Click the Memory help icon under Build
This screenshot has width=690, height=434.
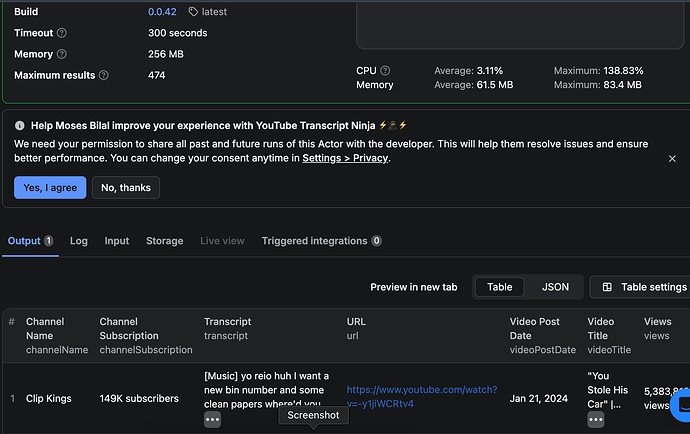tap(62, 54)
